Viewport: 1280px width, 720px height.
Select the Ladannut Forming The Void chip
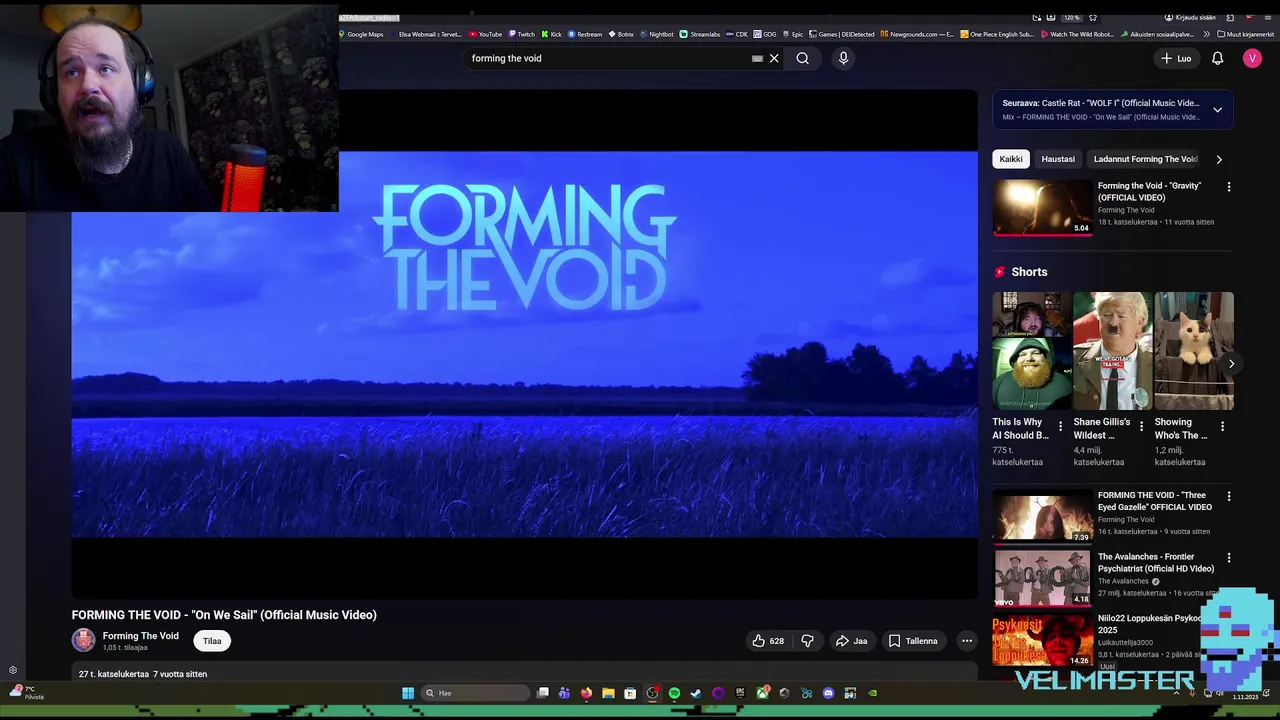(x=1145, y=159)
